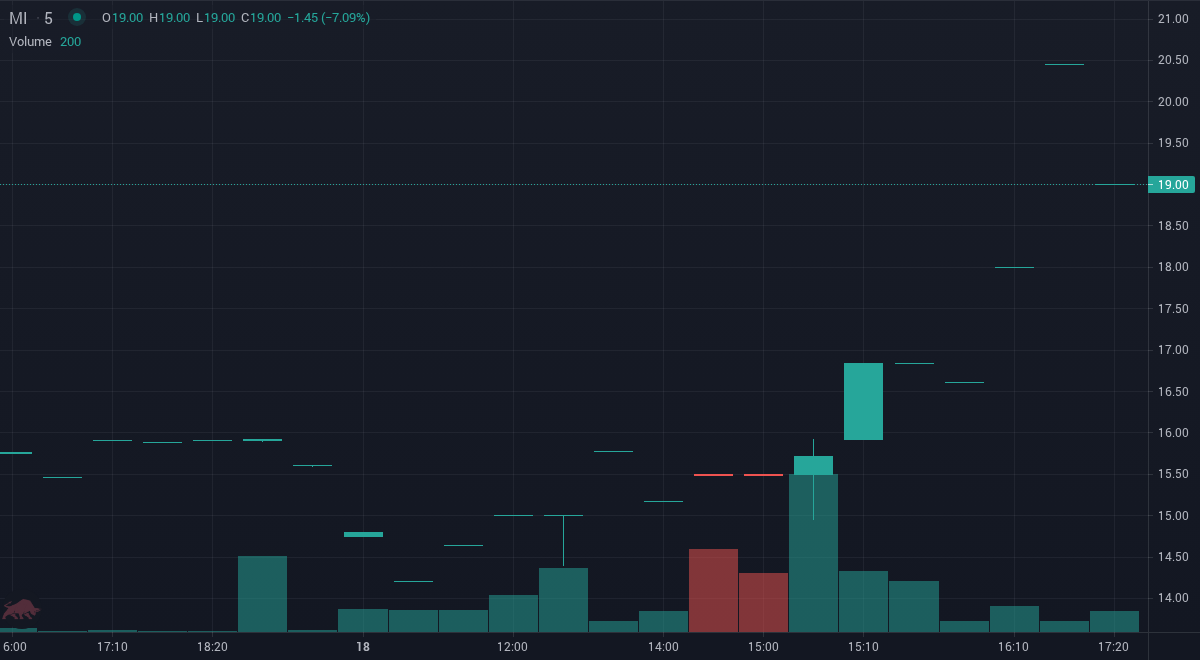This screenshot has width=1200, height=660.
Task: Click the 18.50 price axis label
Action: coord(1172,226)
